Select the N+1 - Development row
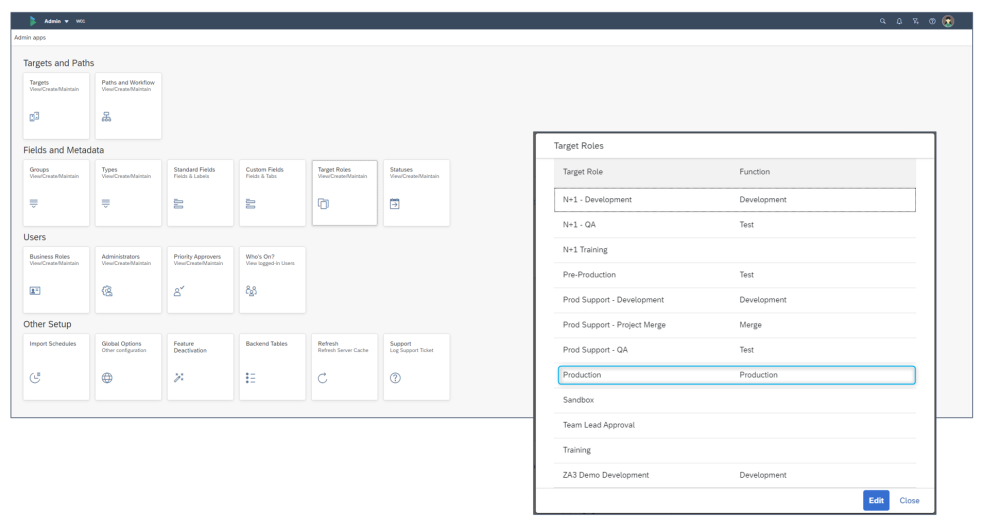1000x530 pixels. 736,200
